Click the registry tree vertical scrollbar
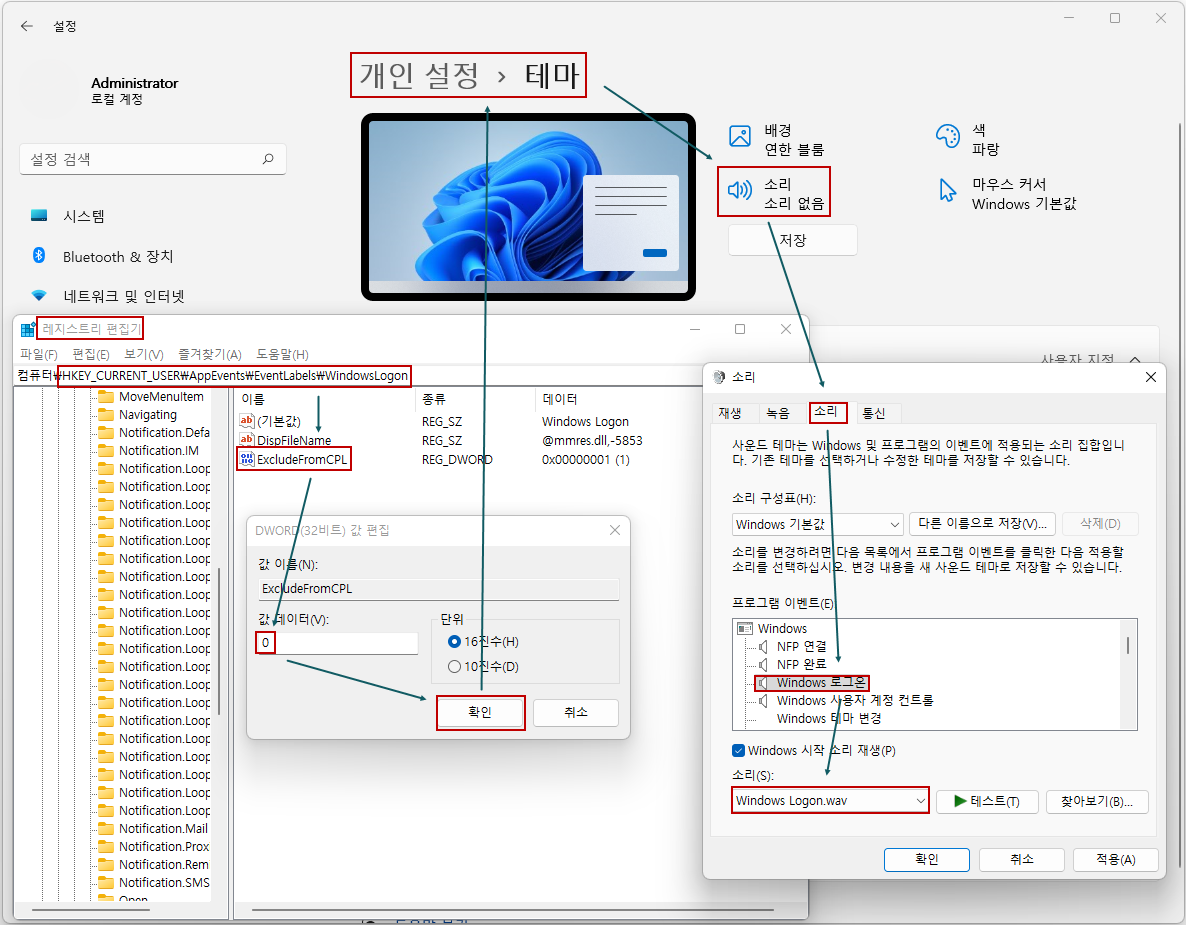Viewport: 1186px width, 925px height. [219, 641]
